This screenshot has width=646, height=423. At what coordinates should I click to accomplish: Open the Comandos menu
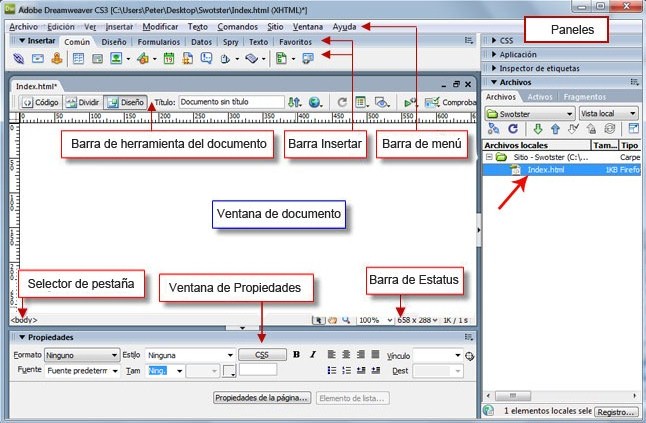click(x=237, y=27)
